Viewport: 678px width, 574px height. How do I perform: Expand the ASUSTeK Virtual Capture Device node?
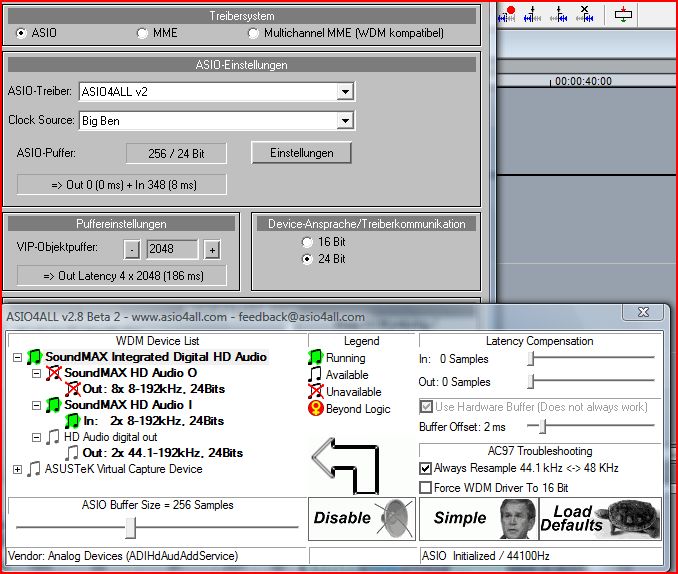pyautogui.click(x=17, y=469)
